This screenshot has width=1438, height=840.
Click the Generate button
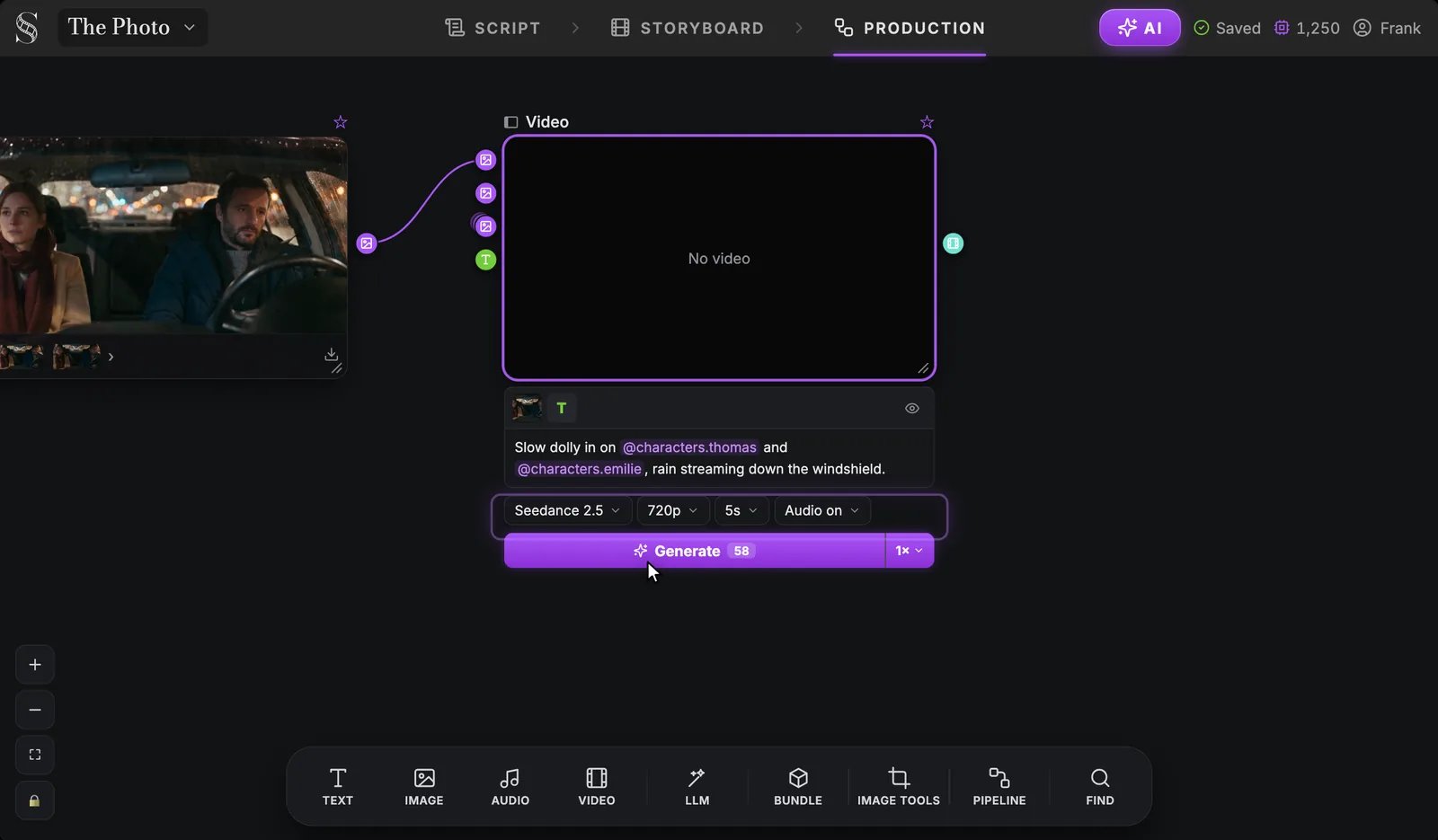tap(694, 551)
